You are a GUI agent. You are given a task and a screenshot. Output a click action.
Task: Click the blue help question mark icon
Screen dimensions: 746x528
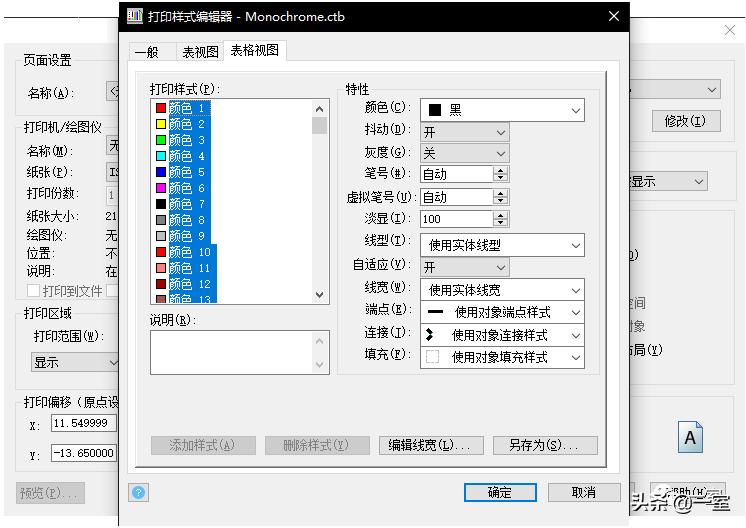point(138,492)
